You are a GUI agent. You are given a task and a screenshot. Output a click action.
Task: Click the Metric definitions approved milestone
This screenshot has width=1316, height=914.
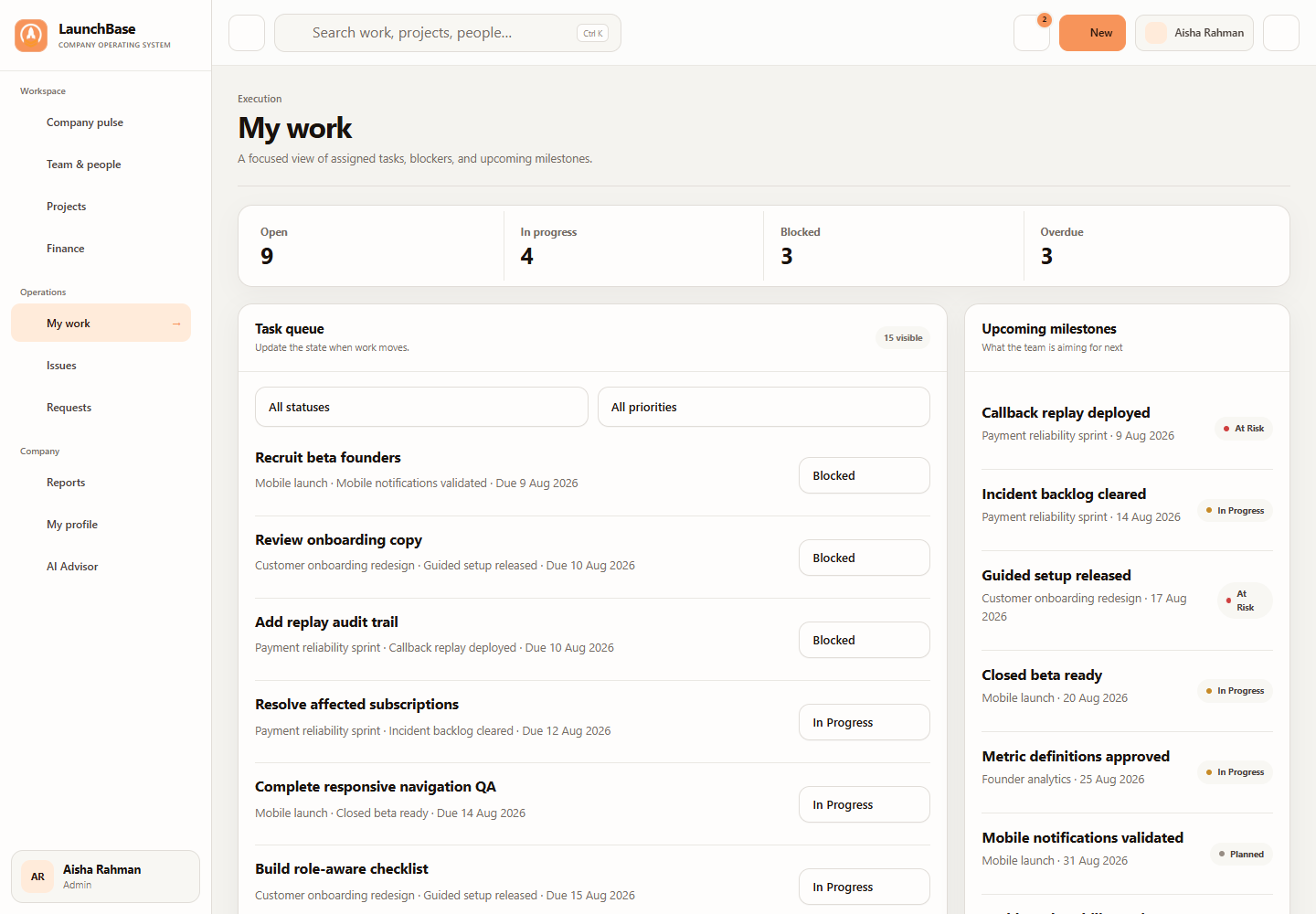tap(1076, 757)
